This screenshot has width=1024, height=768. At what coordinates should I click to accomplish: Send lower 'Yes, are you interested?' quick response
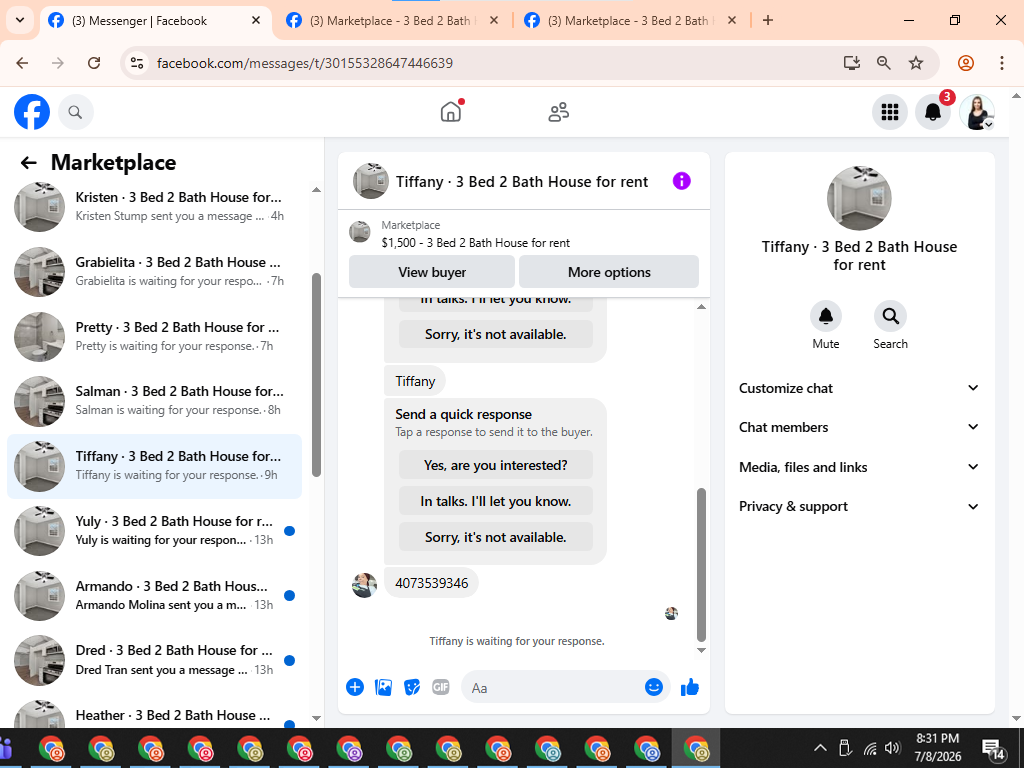(x=496, y=465)
